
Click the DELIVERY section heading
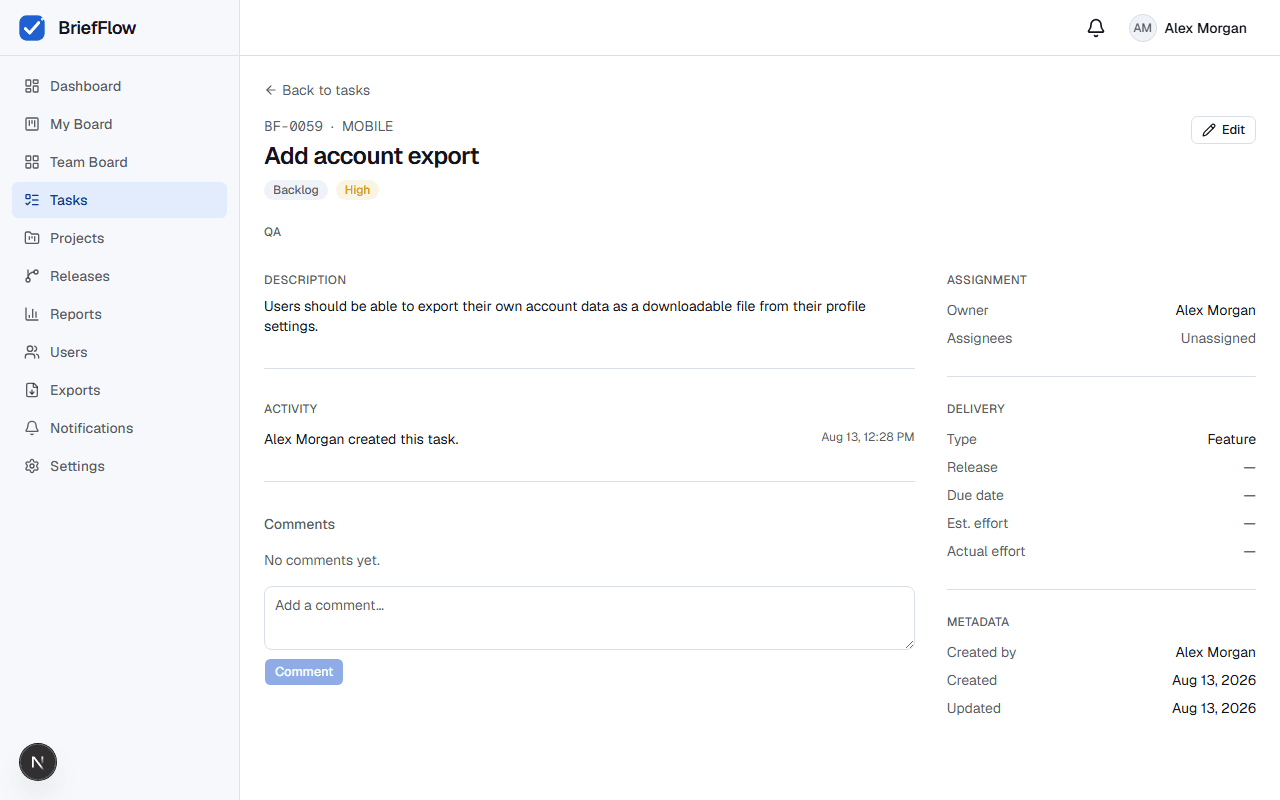click(976, 409)
